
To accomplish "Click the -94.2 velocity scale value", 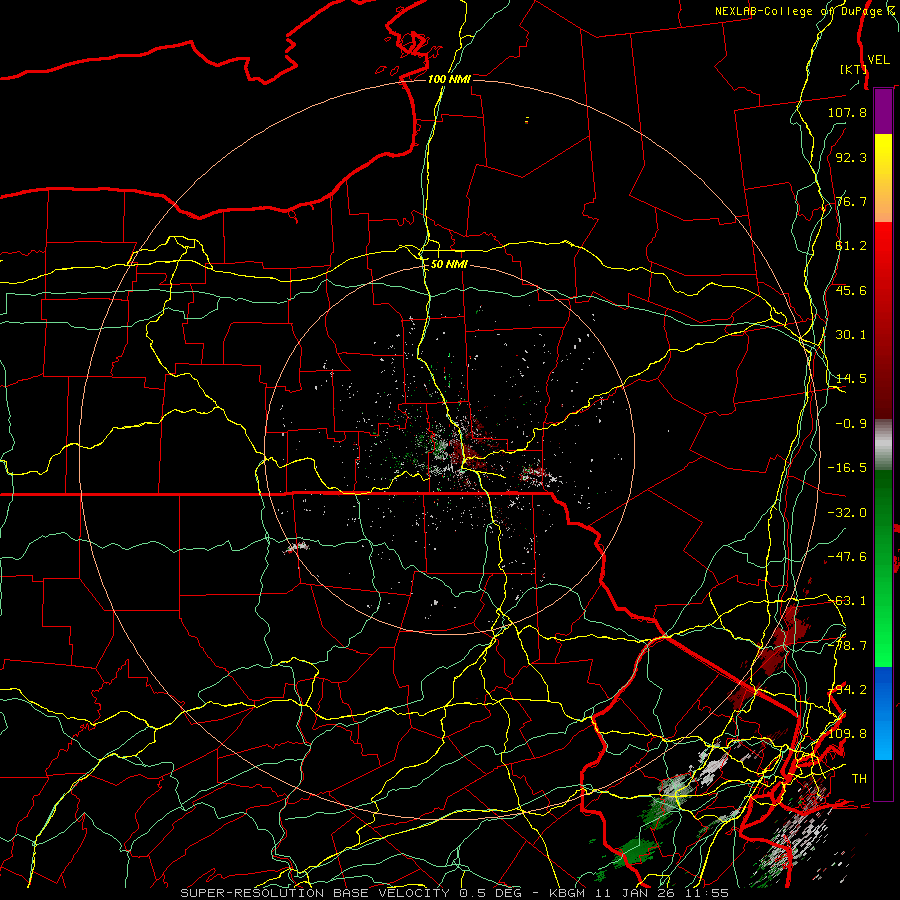I will pyautogui.click(x=847, y=690).
